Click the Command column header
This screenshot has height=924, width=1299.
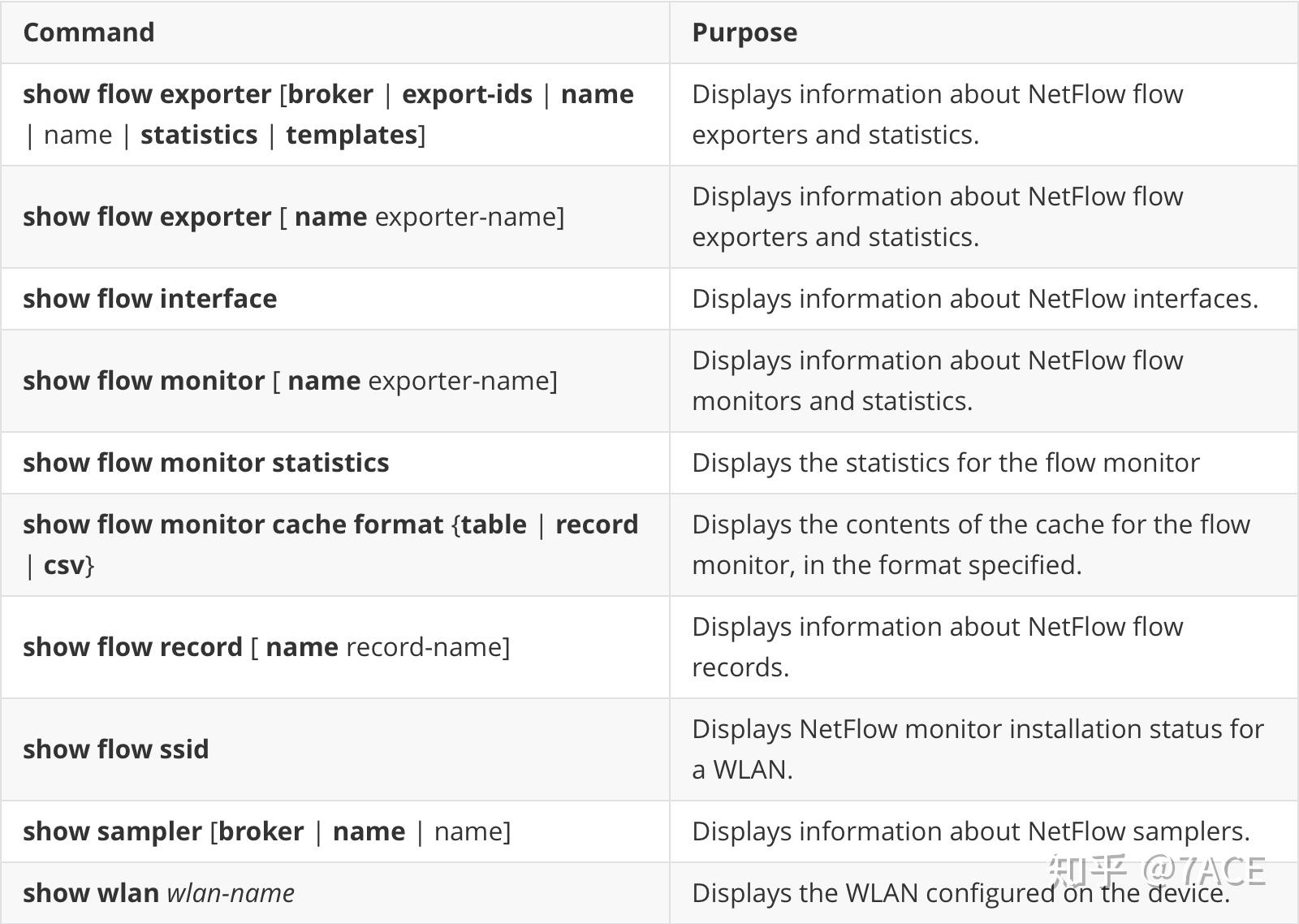click(88, 32)
